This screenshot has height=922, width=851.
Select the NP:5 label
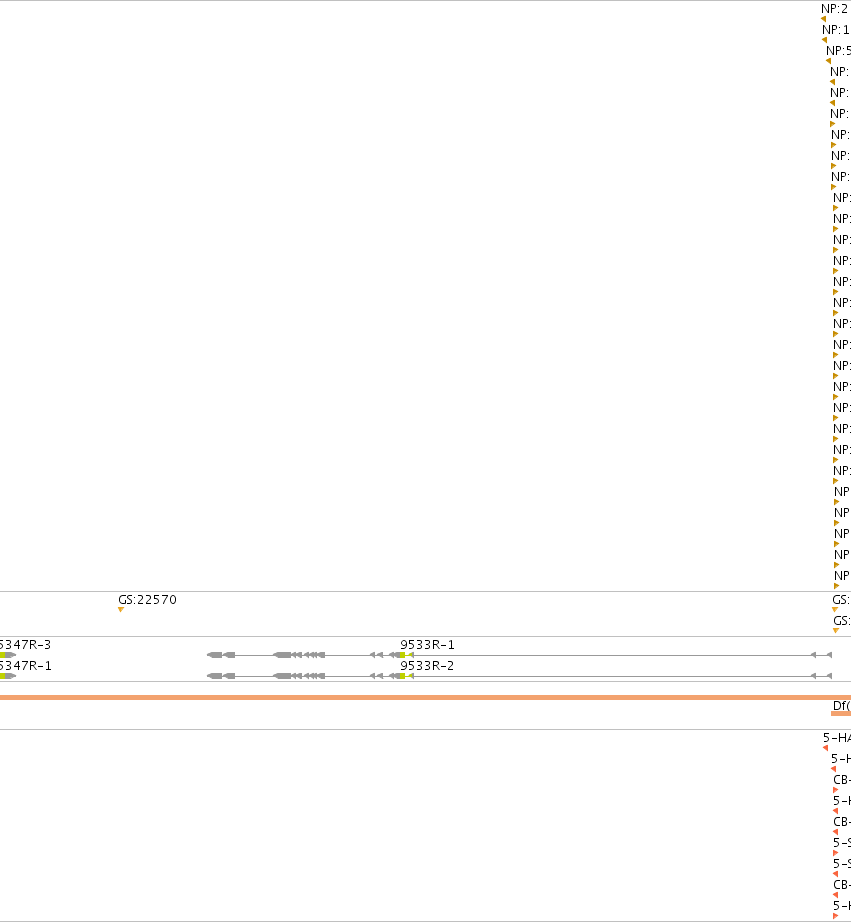point(839,51)
